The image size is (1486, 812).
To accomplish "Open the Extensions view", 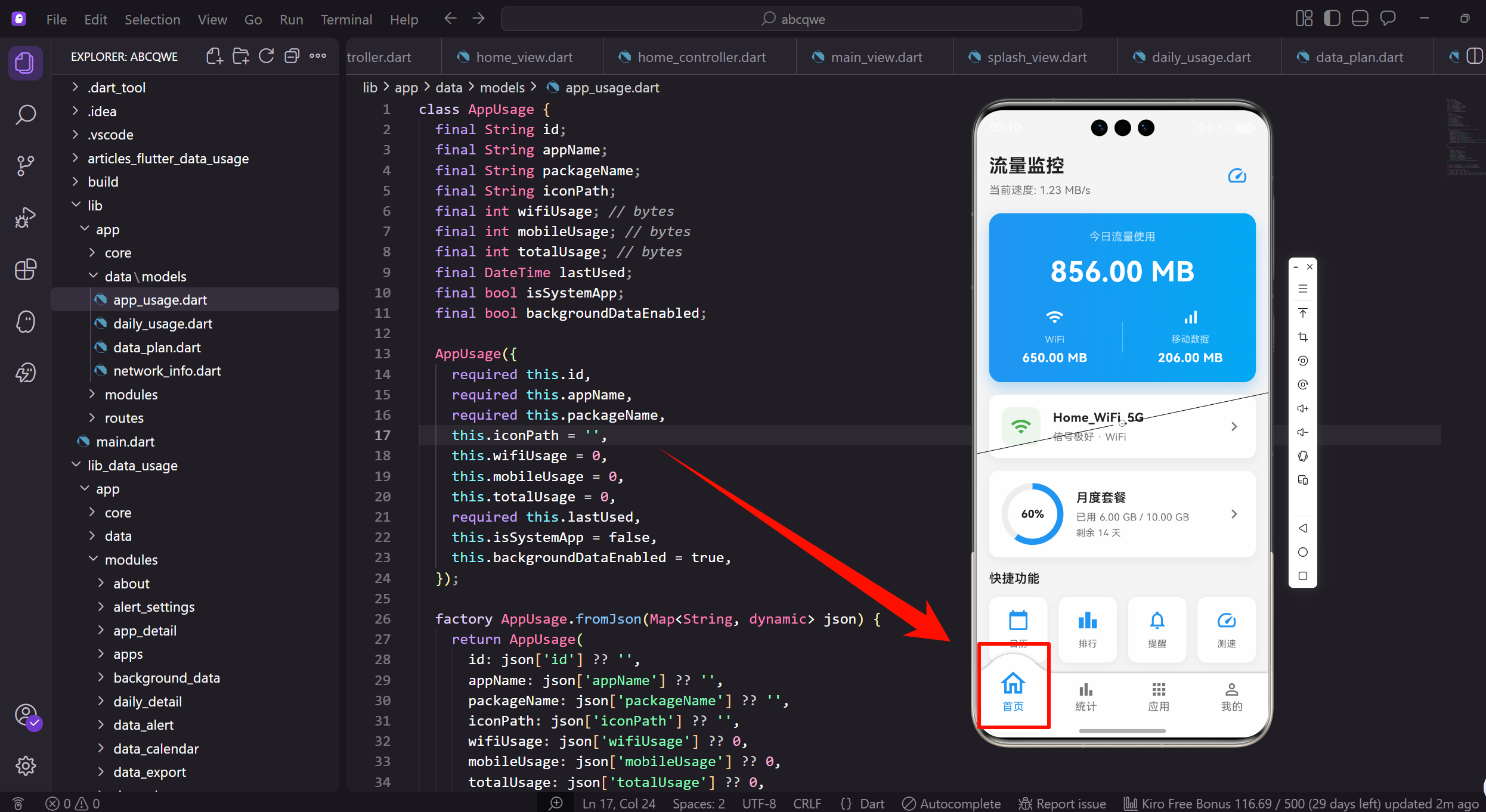I will pyautogui.click(x=25, y=269).
